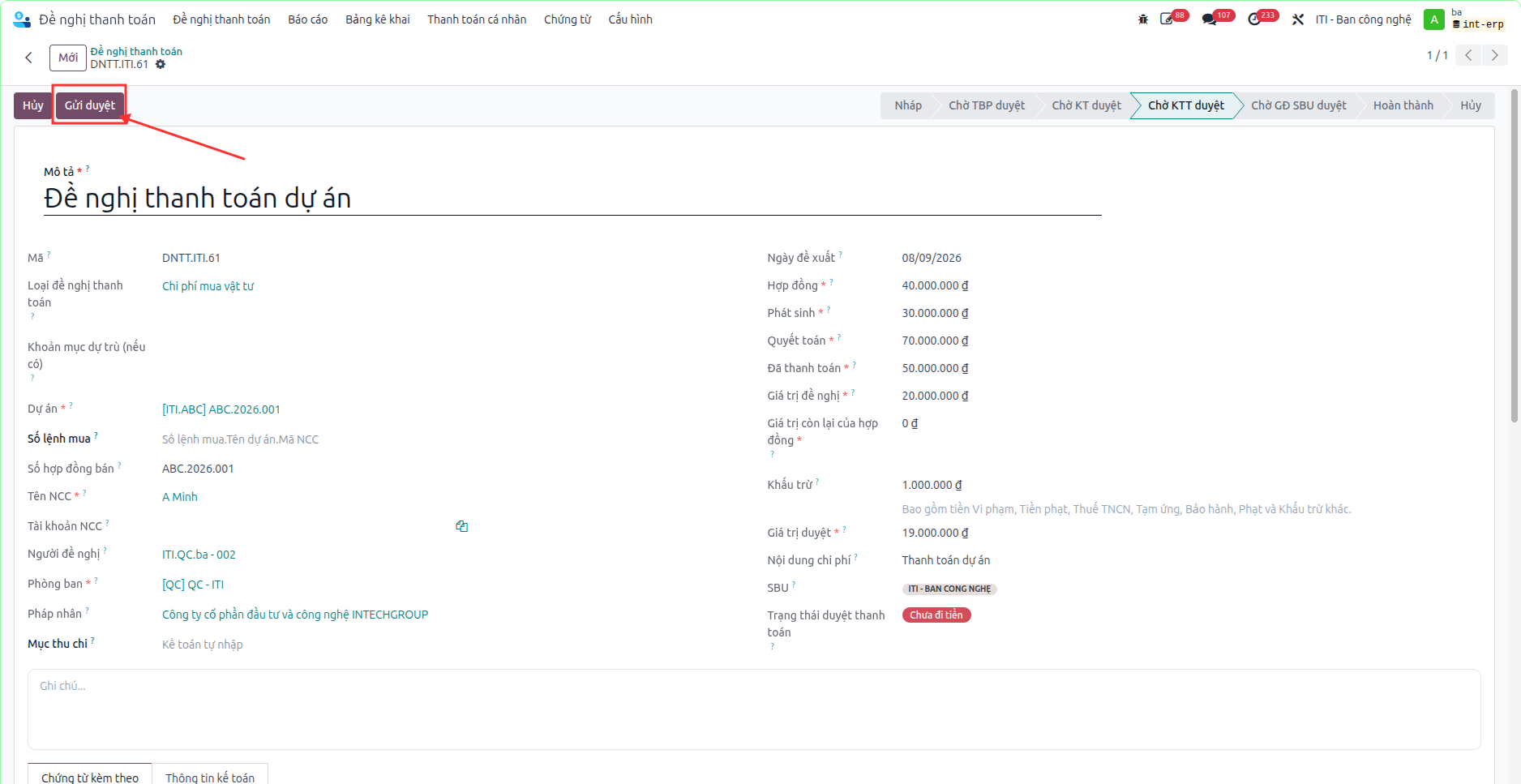Open notes icon with 88 badge
1521x784 pixels.
pos(1168,19)
